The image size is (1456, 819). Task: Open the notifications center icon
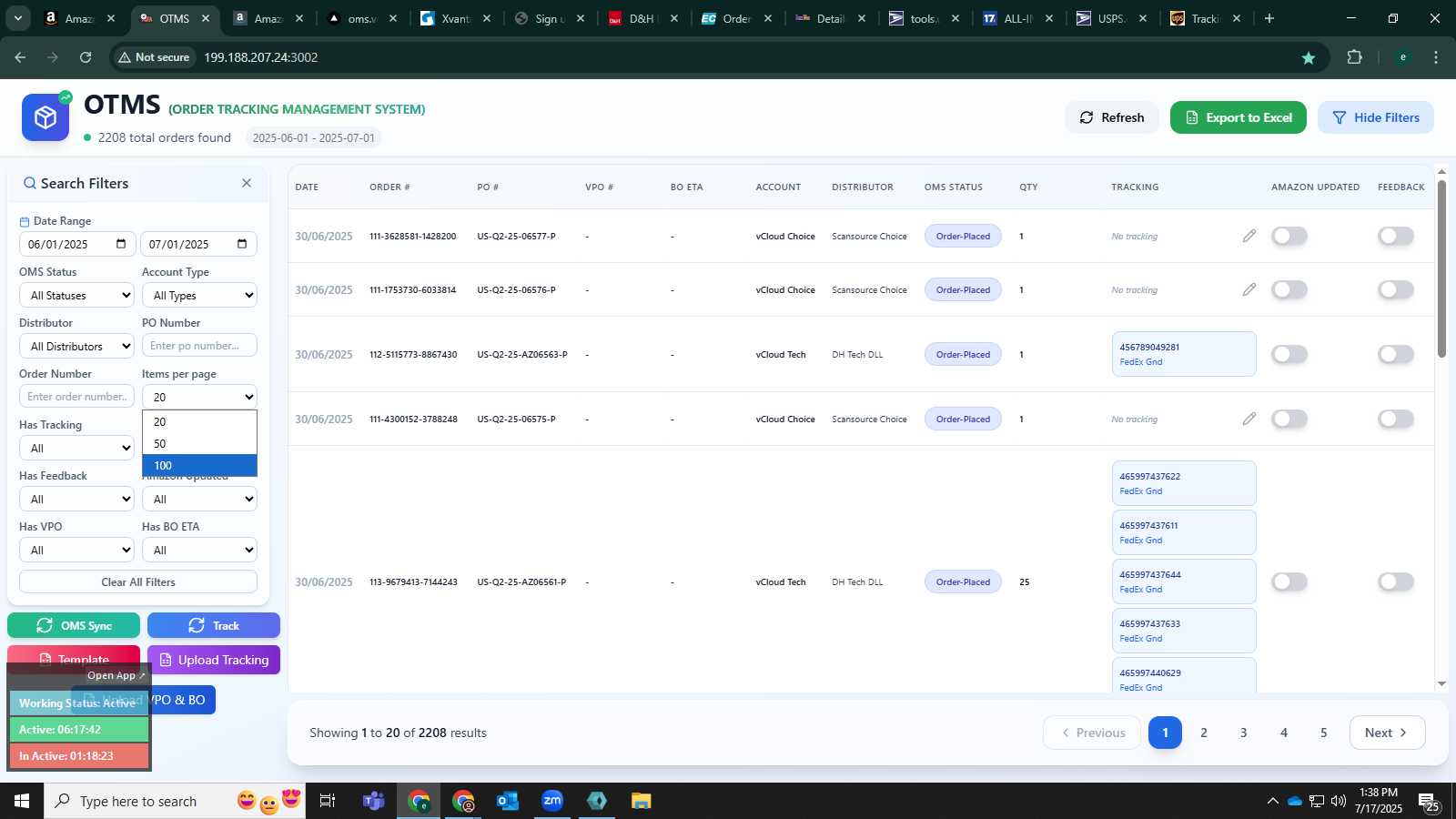click(x=1430, y=802)
